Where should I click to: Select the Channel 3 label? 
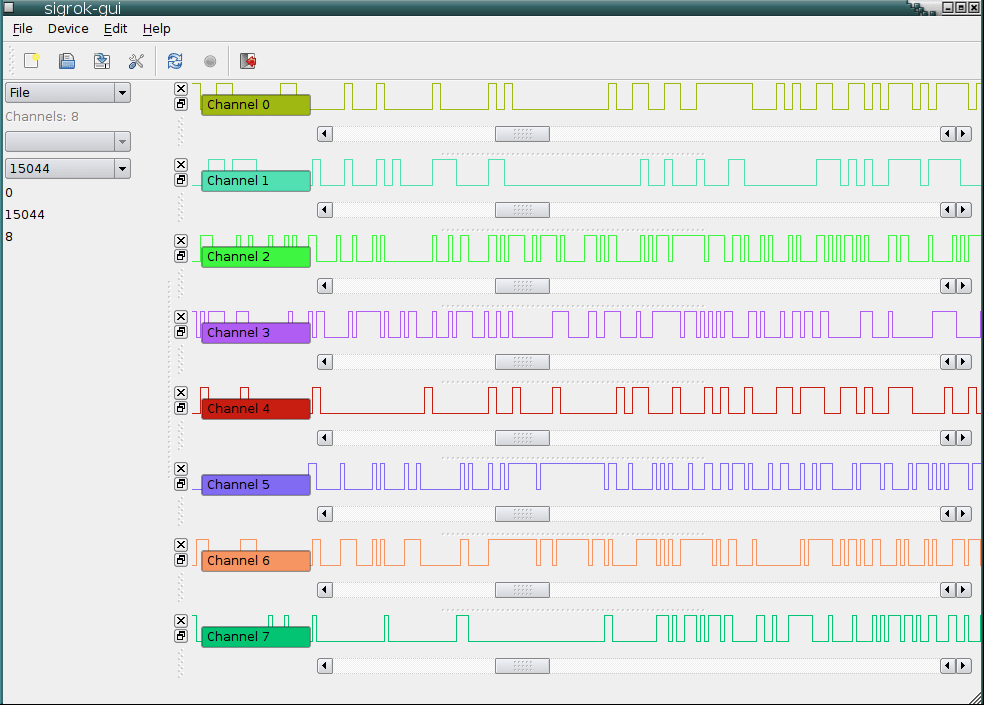[255, 332]
